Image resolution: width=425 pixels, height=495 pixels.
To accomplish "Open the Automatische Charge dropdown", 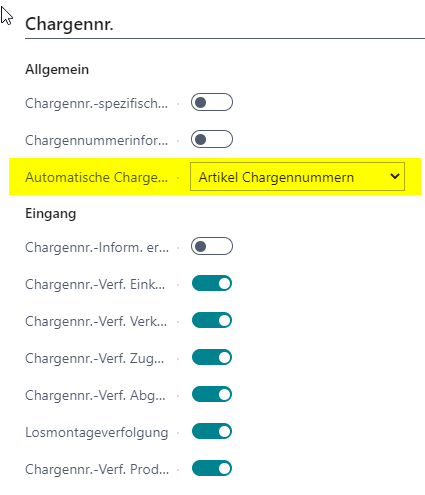I will (297, 177).
